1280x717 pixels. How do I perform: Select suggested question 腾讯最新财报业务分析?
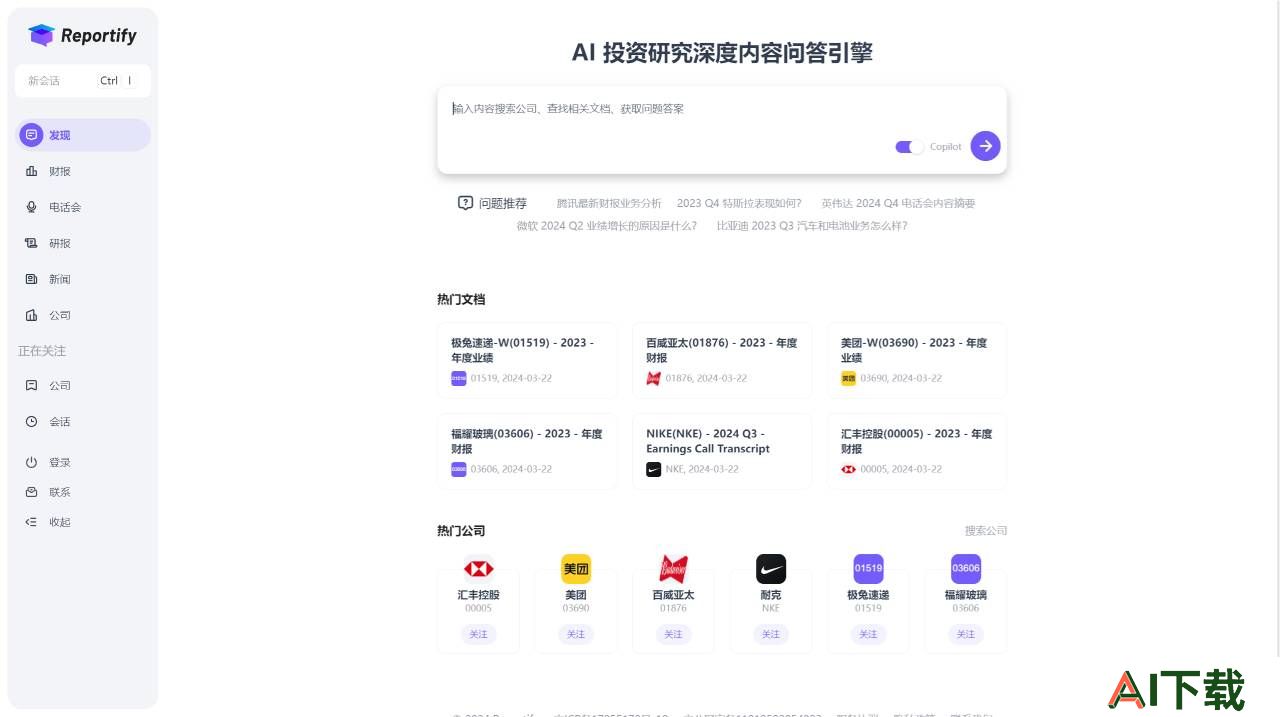pyautogui.click(x=609, y=203)
